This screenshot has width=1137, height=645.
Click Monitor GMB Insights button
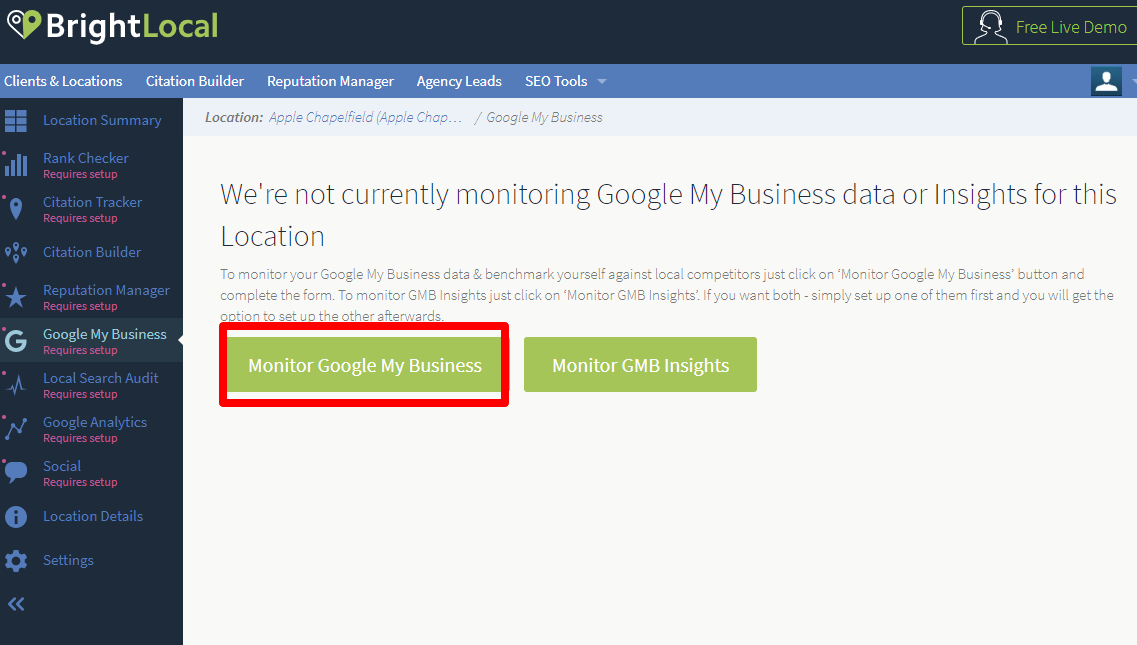[640, 365]
